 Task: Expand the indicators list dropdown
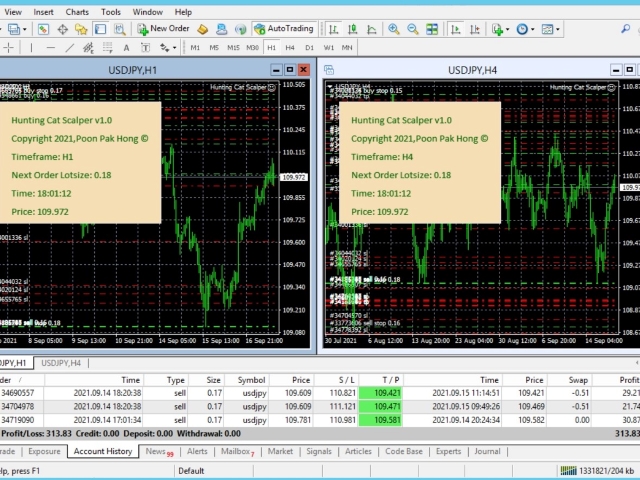click(x=507, y=29)
